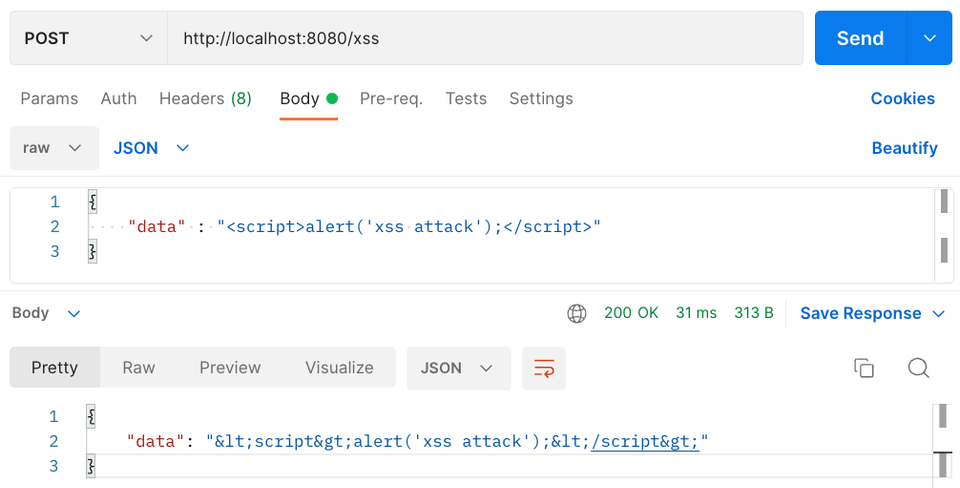Send the POST request
Screen dimensions: 960x488
[x=861, y=38]
